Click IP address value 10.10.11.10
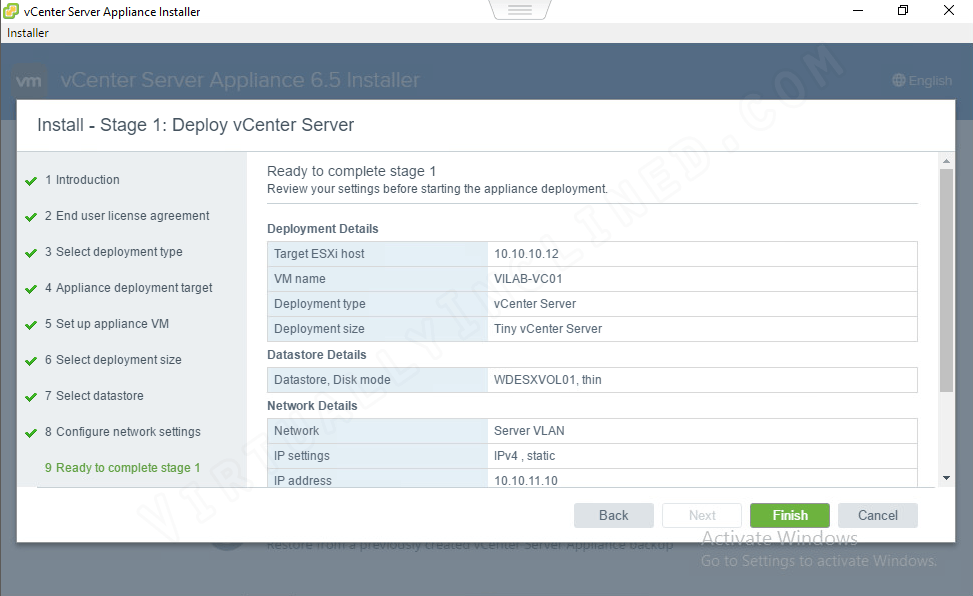 pyautogui.click(x=526, y=481)
